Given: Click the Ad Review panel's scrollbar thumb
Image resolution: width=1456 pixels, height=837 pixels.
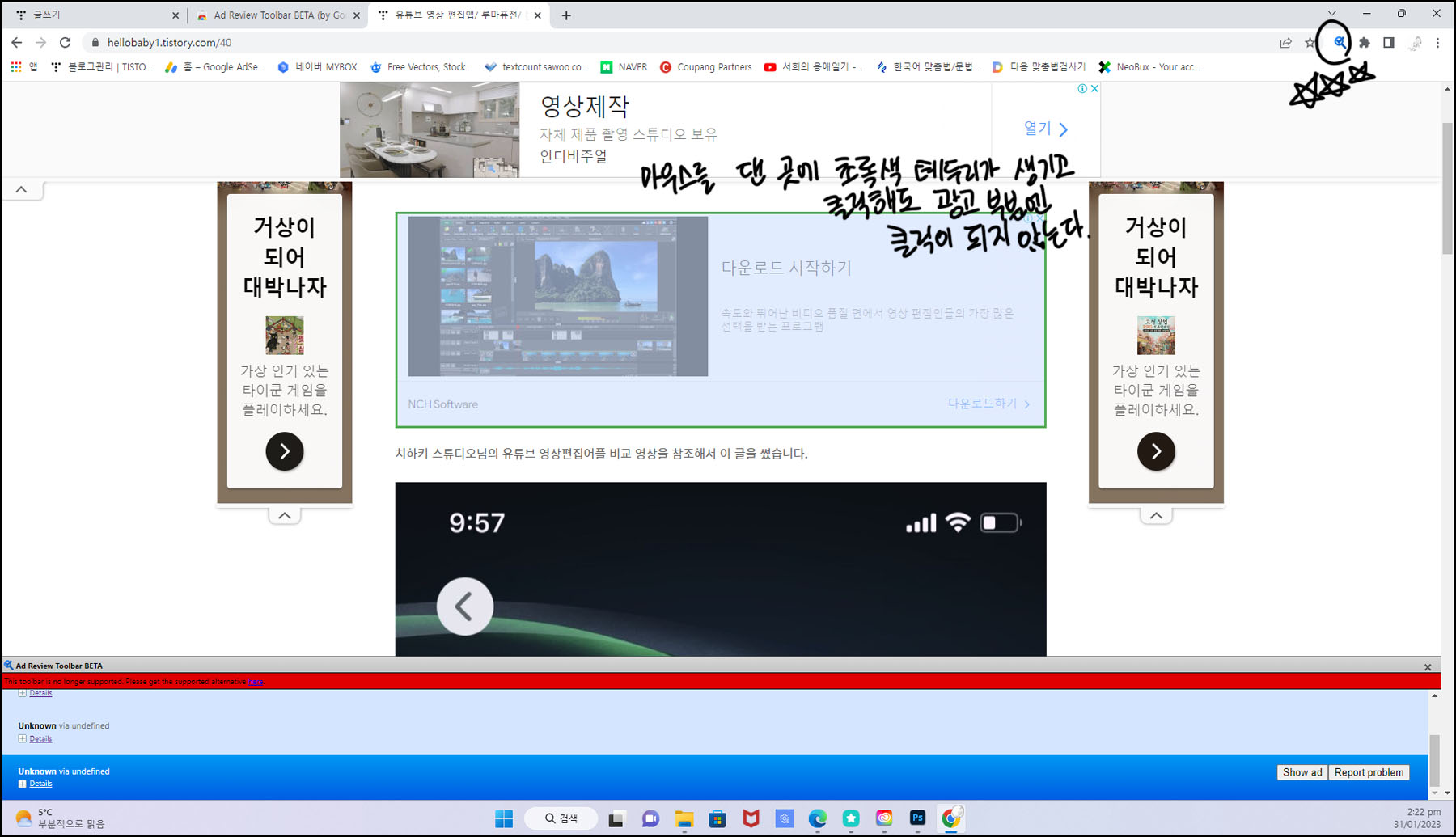Looking at the screenshot, I should [x=1435, y=760].
